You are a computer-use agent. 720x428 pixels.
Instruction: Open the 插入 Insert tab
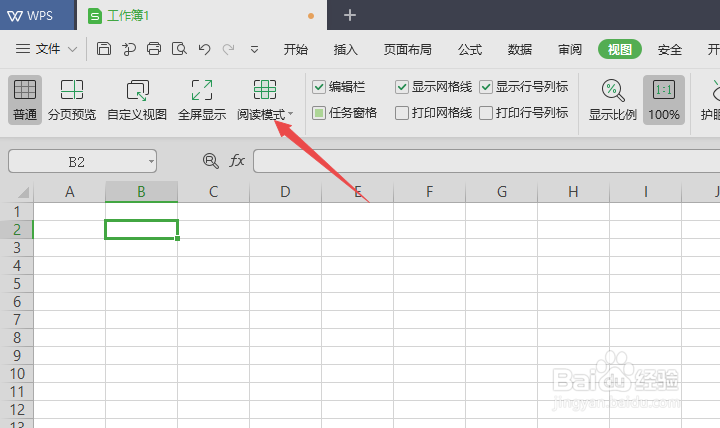point(345,49)
